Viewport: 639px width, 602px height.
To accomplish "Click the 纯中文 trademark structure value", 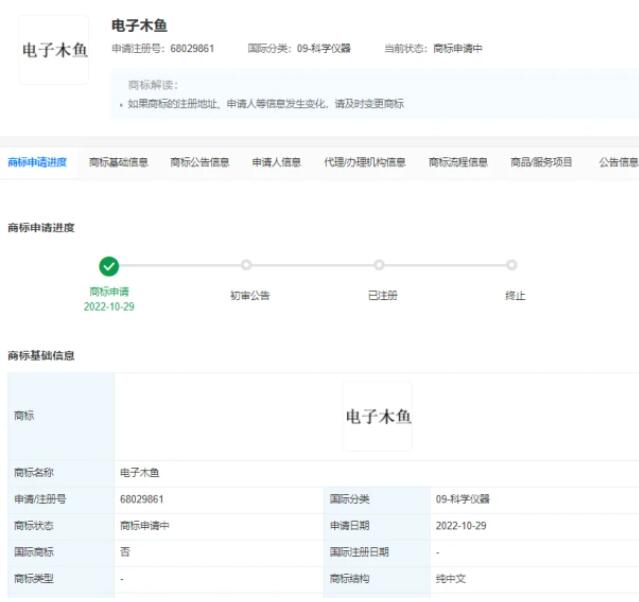I will (x=451, y=578).
